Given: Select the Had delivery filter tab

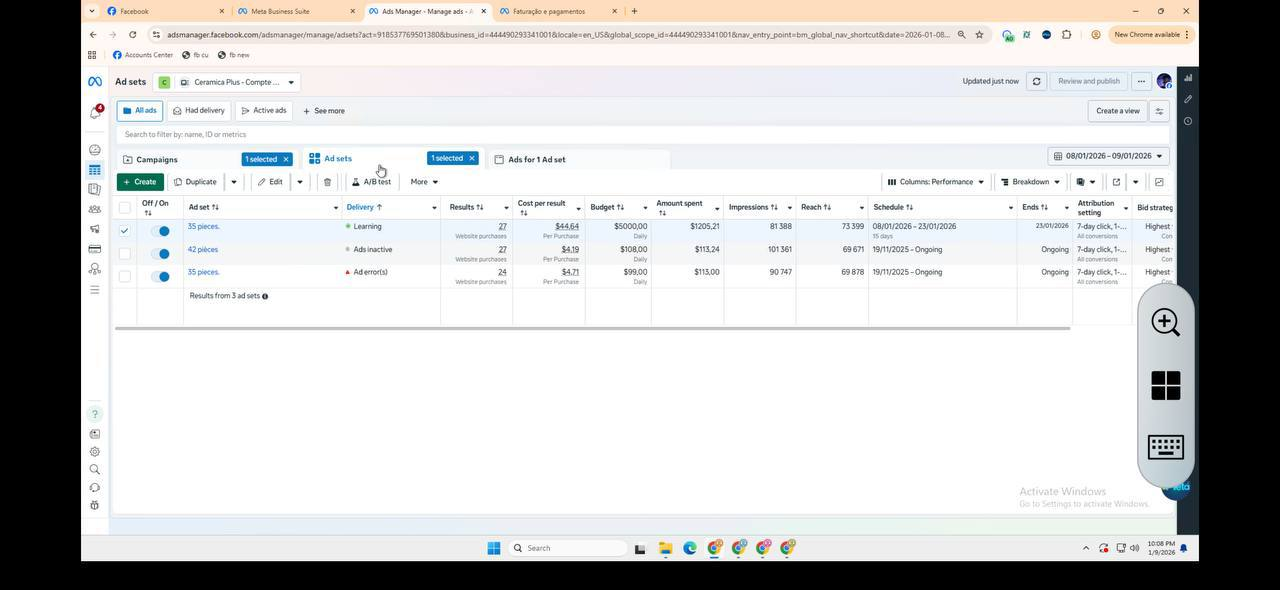Looking at the screenshot, I should coord(199,111).
